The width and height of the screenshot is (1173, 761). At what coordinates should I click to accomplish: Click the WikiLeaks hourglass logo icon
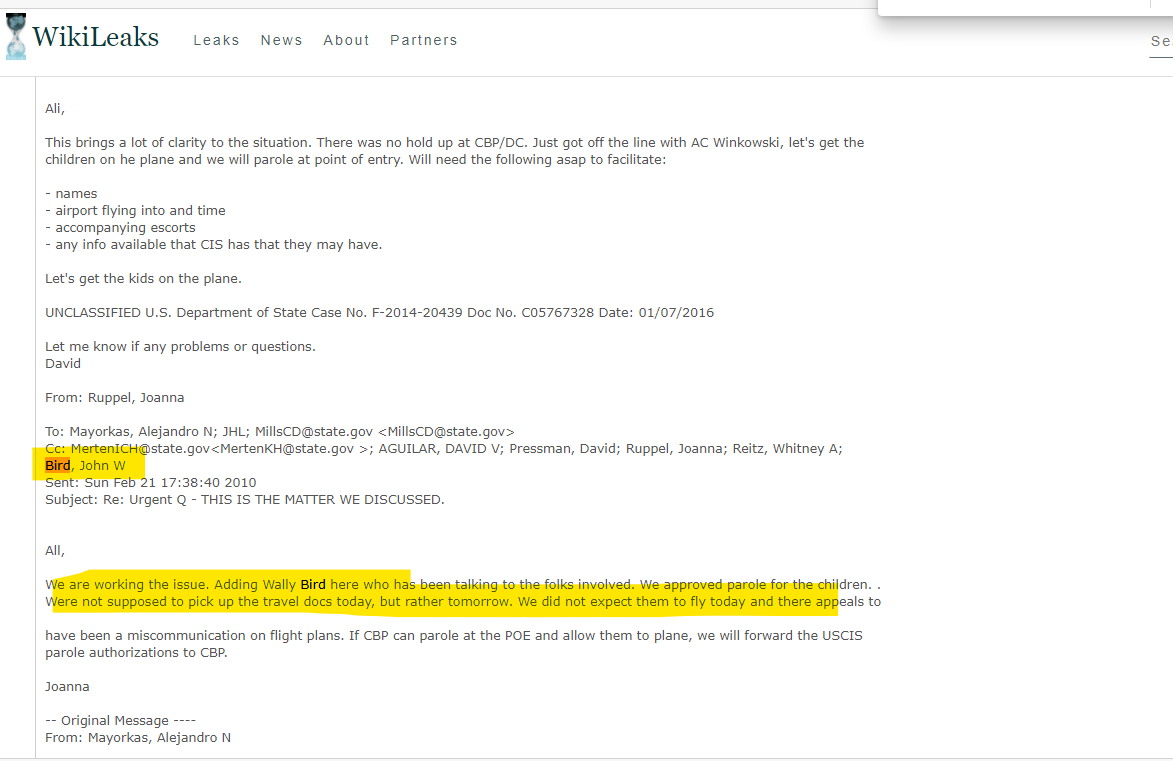click(x=16, y=37)
